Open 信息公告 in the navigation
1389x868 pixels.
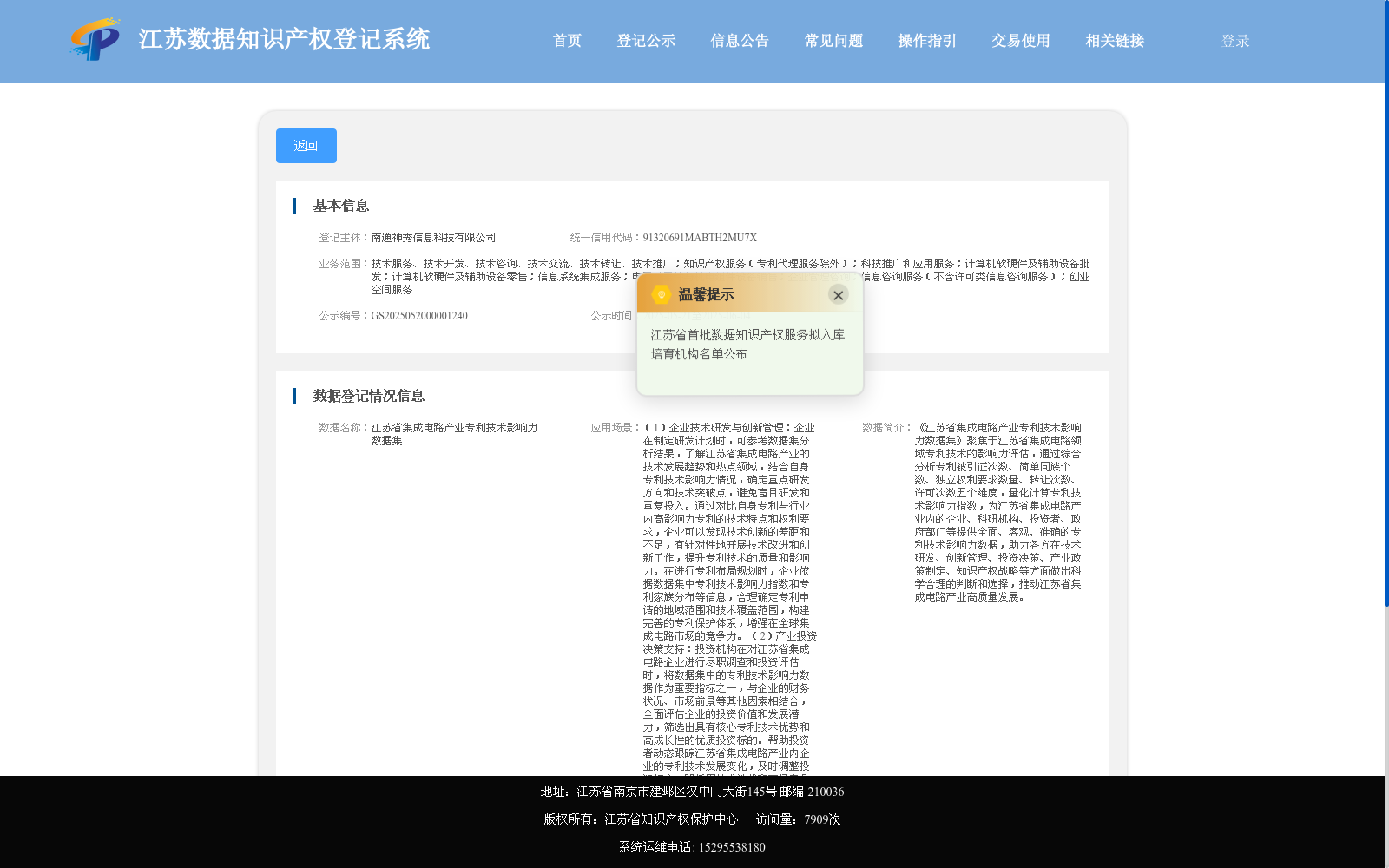pyautogui.click(x=740, y=41)
